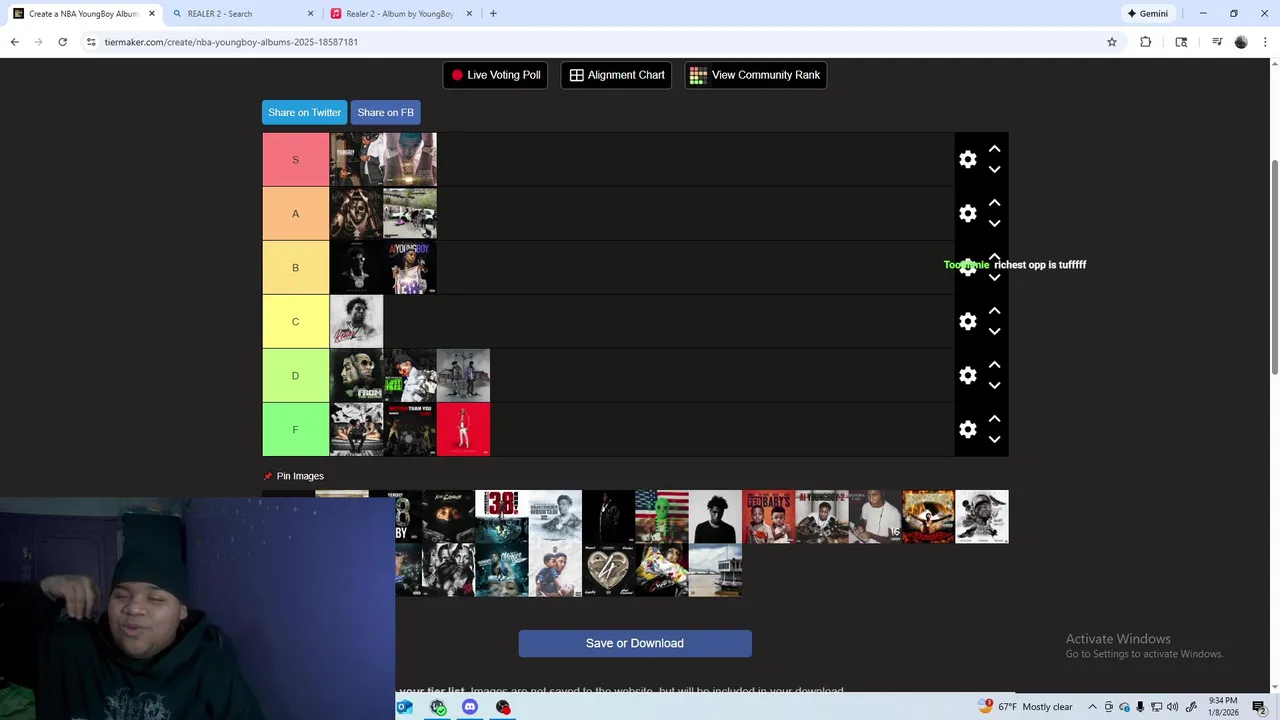This screenshot has height=720, width=1280.
Task: Click Save or Download
Action: click(x=635, y=643)
